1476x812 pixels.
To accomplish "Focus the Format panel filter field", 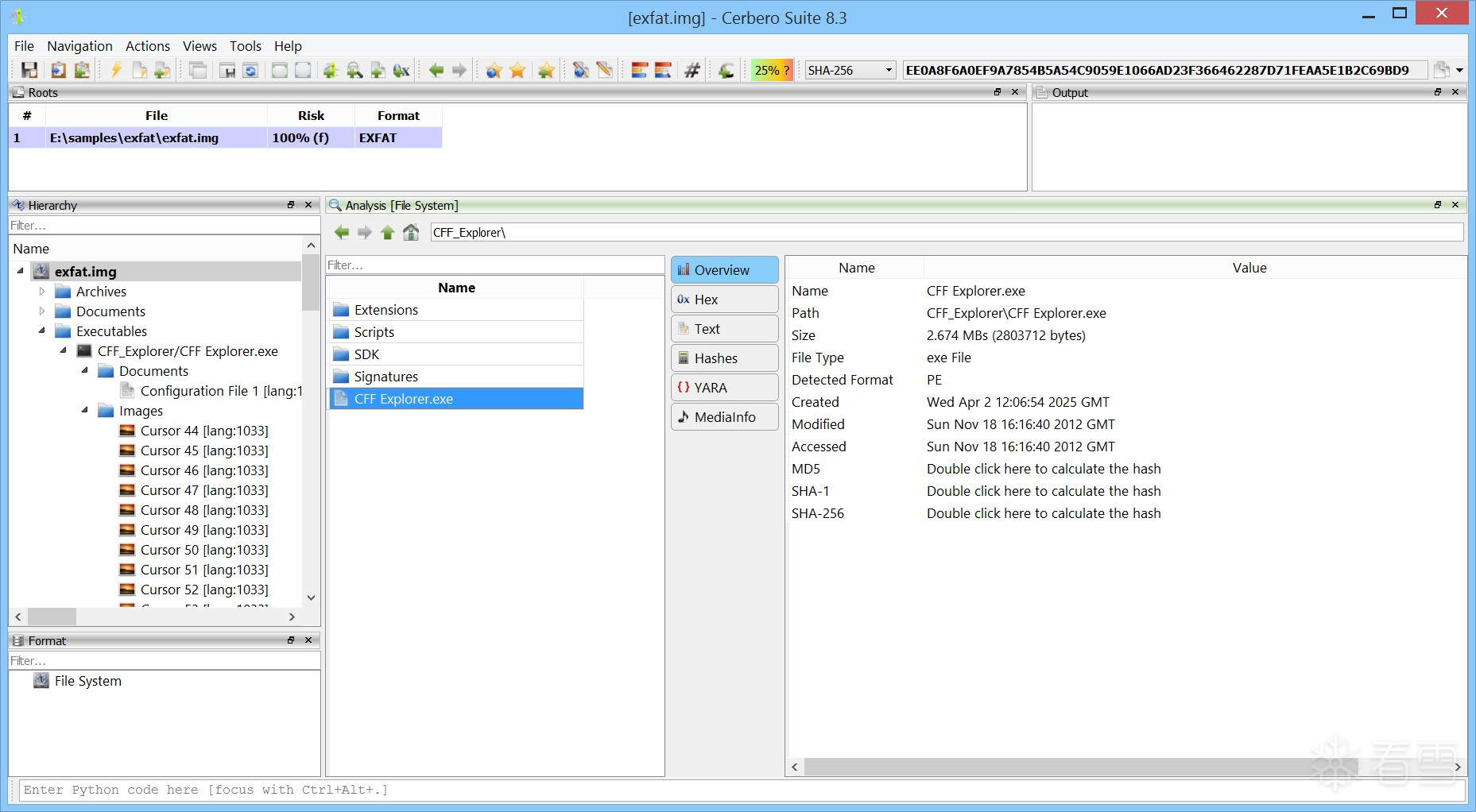I will [165, 661].
